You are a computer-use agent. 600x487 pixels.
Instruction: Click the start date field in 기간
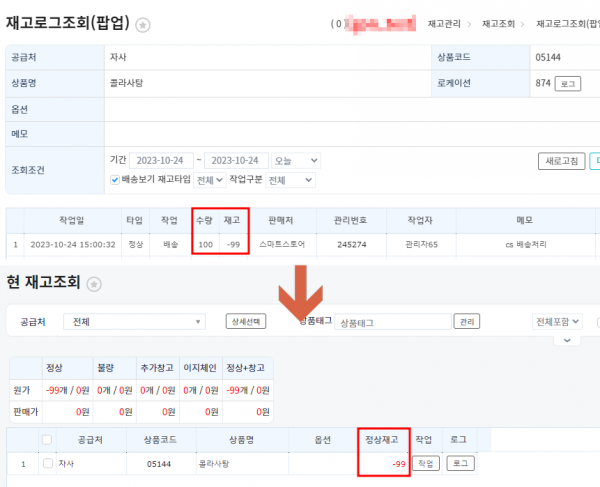pyautogui.click(x=162, y=160)
